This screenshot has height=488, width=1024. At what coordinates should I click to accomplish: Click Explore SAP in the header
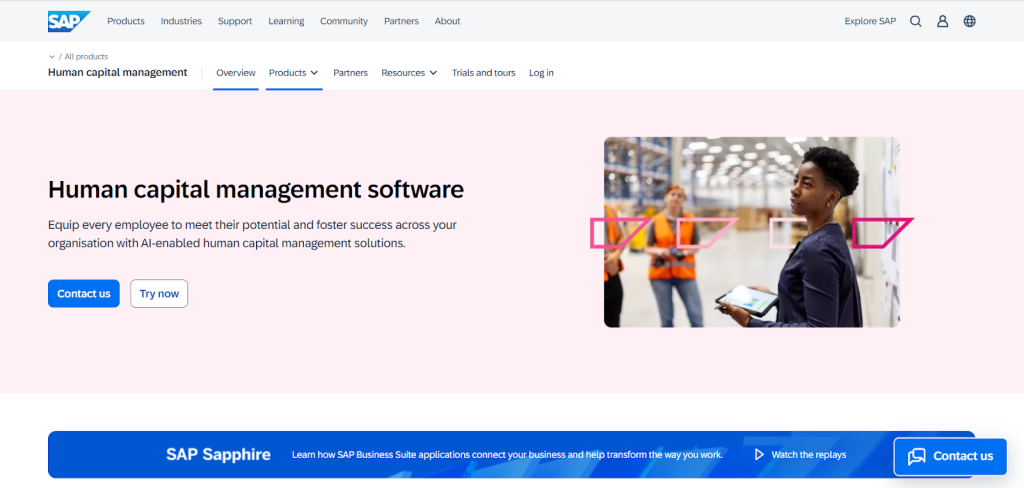tap(870, 21)
